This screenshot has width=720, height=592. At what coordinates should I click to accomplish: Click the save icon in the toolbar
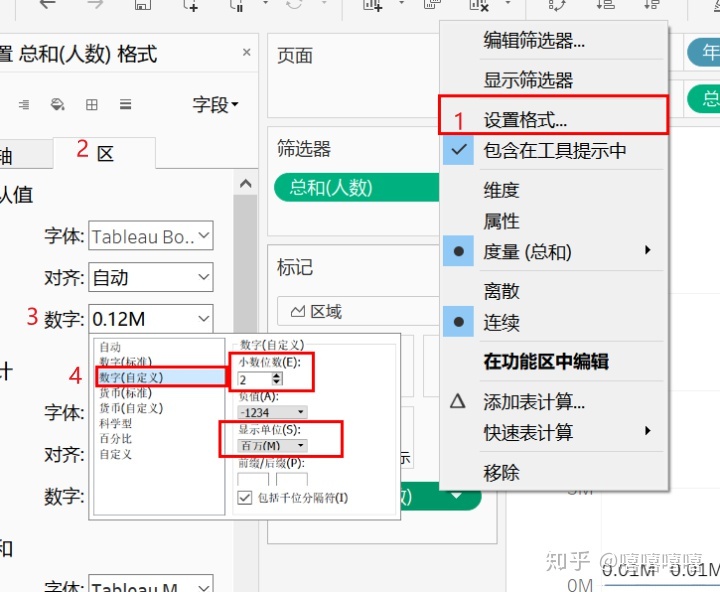tap(143, 5)
